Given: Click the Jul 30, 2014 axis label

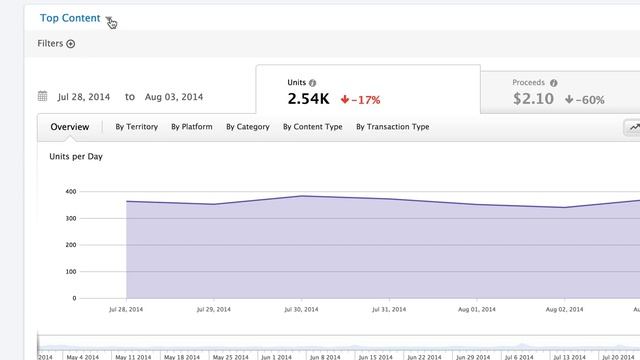Looking at the screenshot, I should (x=301, y=309).
